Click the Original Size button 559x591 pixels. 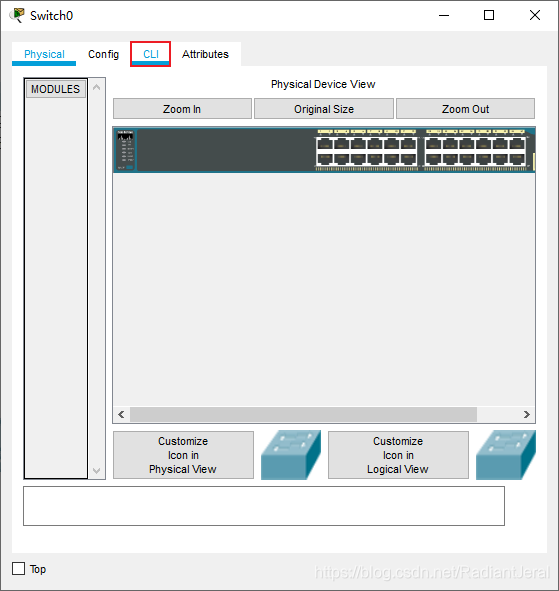click(x=324, y=109)
